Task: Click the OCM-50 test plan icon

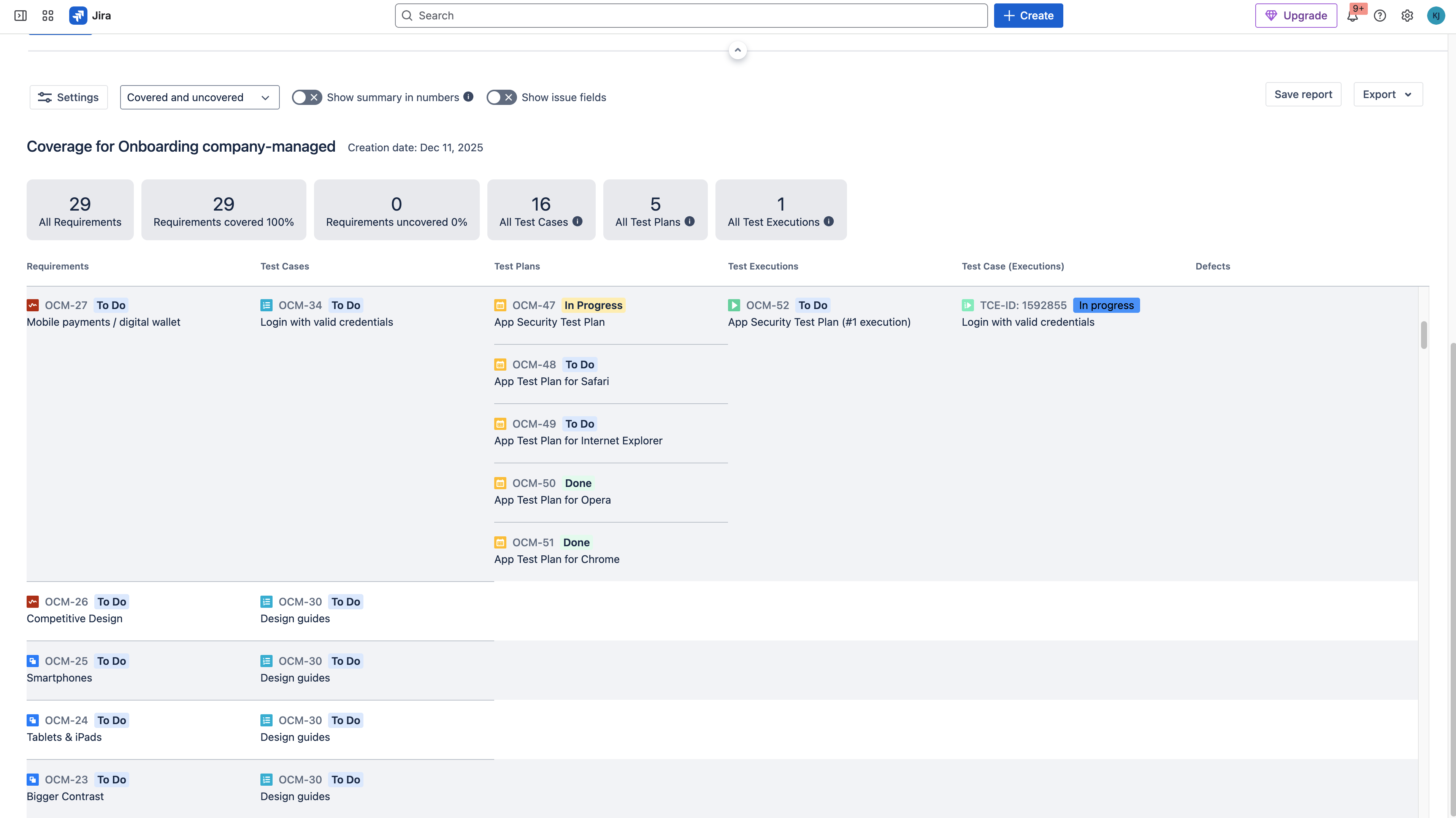Action: tap(500, 484)
